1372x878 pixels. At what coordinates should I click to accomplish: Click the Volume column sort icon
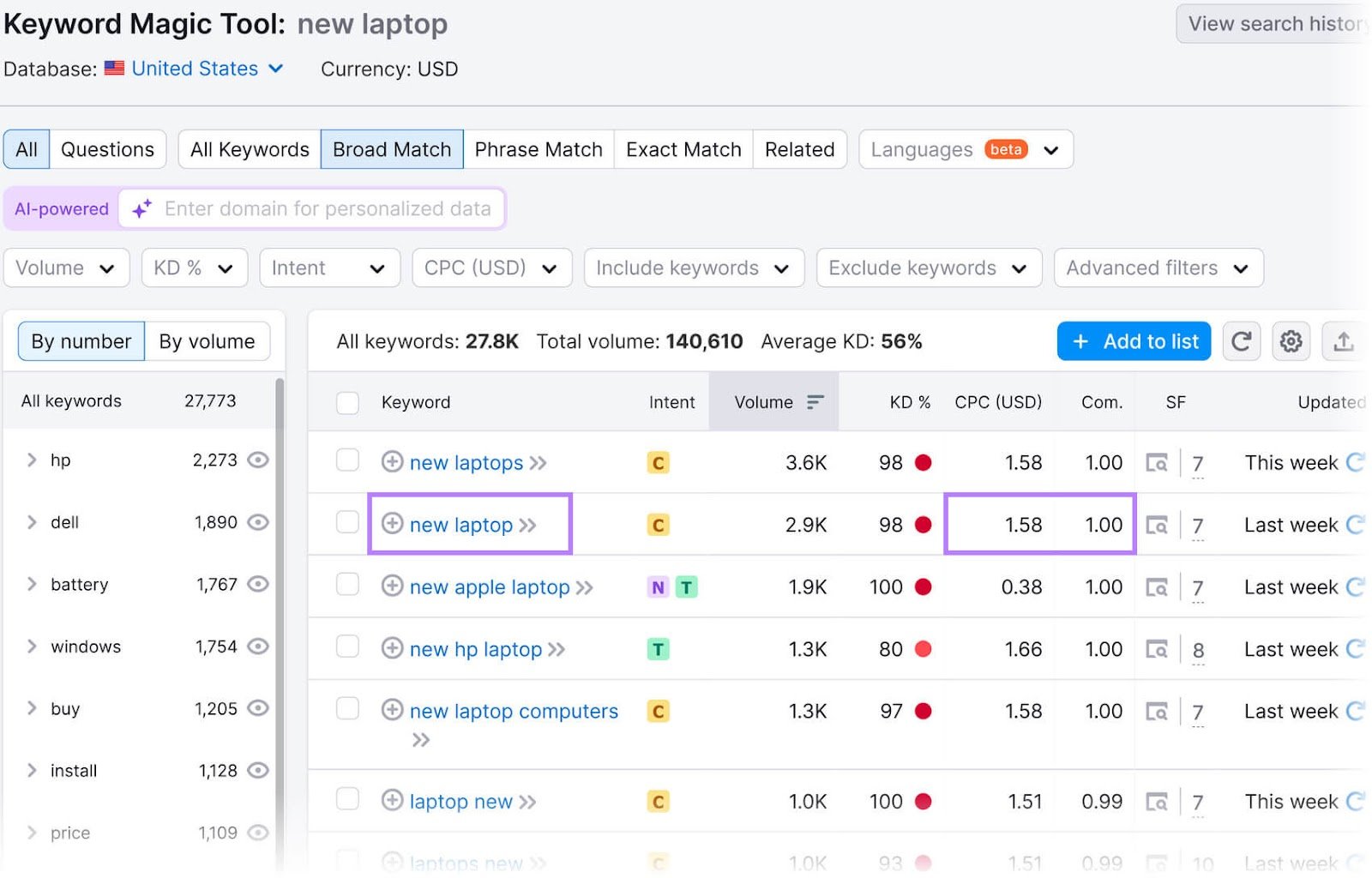(815, 402)
